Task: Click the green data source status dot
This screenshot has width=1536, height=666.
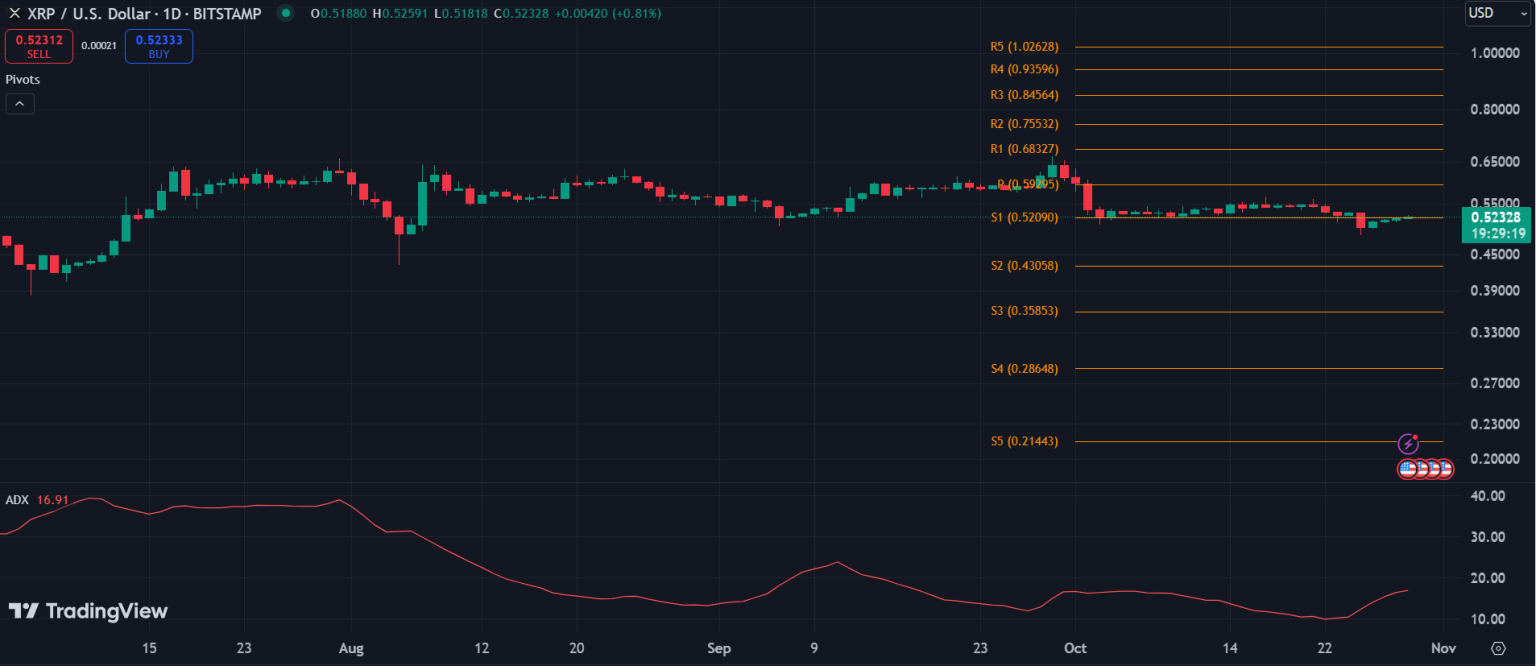Action: pyautogui.click(x=286, y=14)
